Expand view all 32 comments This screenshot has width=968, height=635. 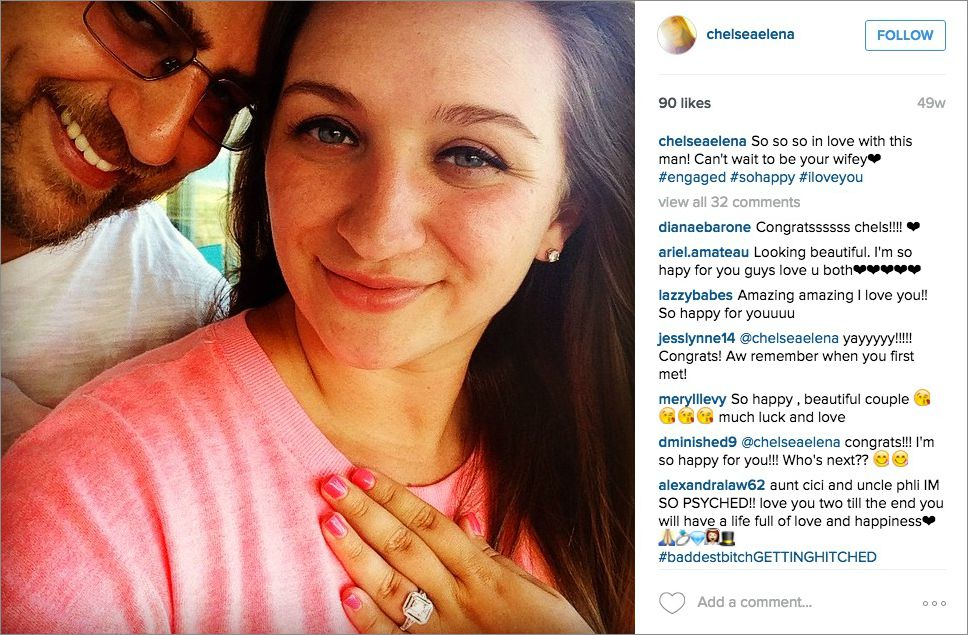click(x=729, y=202)
